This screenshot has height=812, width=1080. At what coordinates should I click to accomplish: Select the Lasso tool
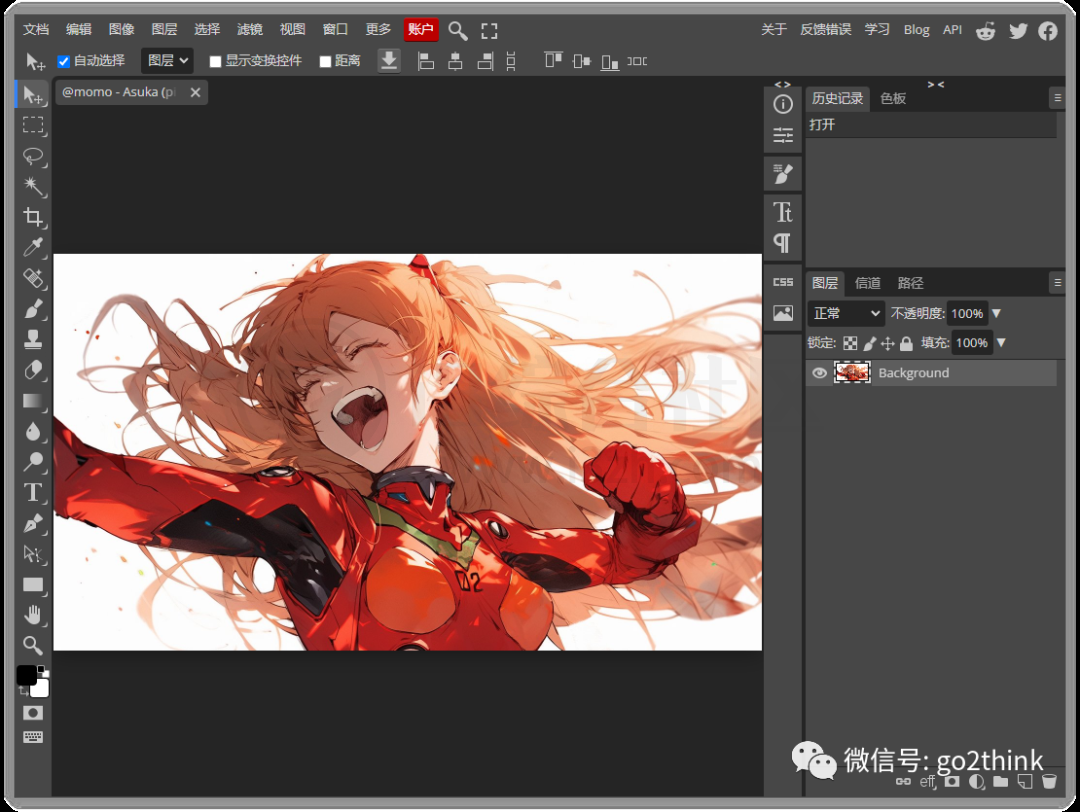(x=32, y=156)
